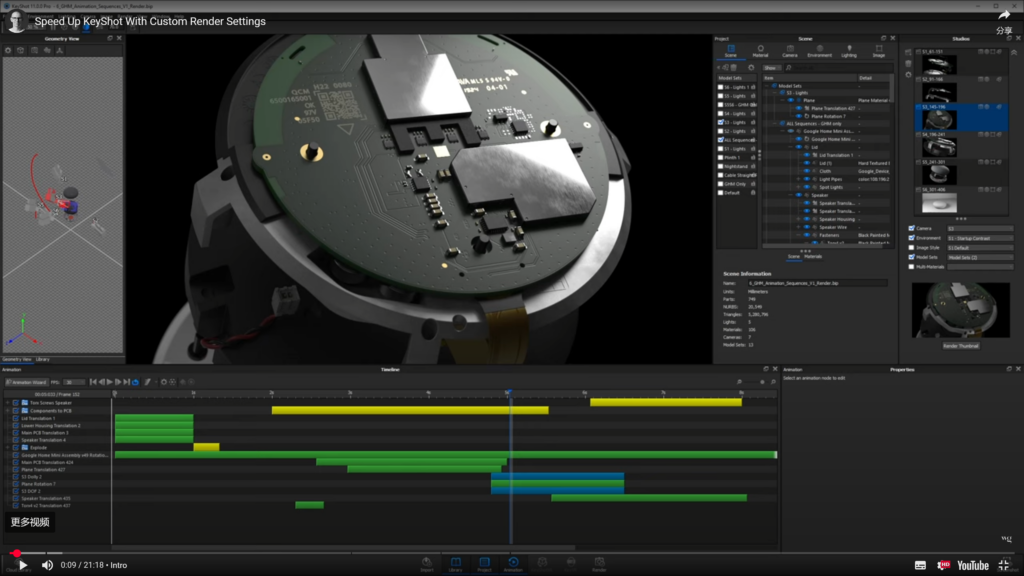Select studio thumbnail S6_301-406
Image resolution: width=1024 pixels, height=576 pixels.
click(939, 202)
